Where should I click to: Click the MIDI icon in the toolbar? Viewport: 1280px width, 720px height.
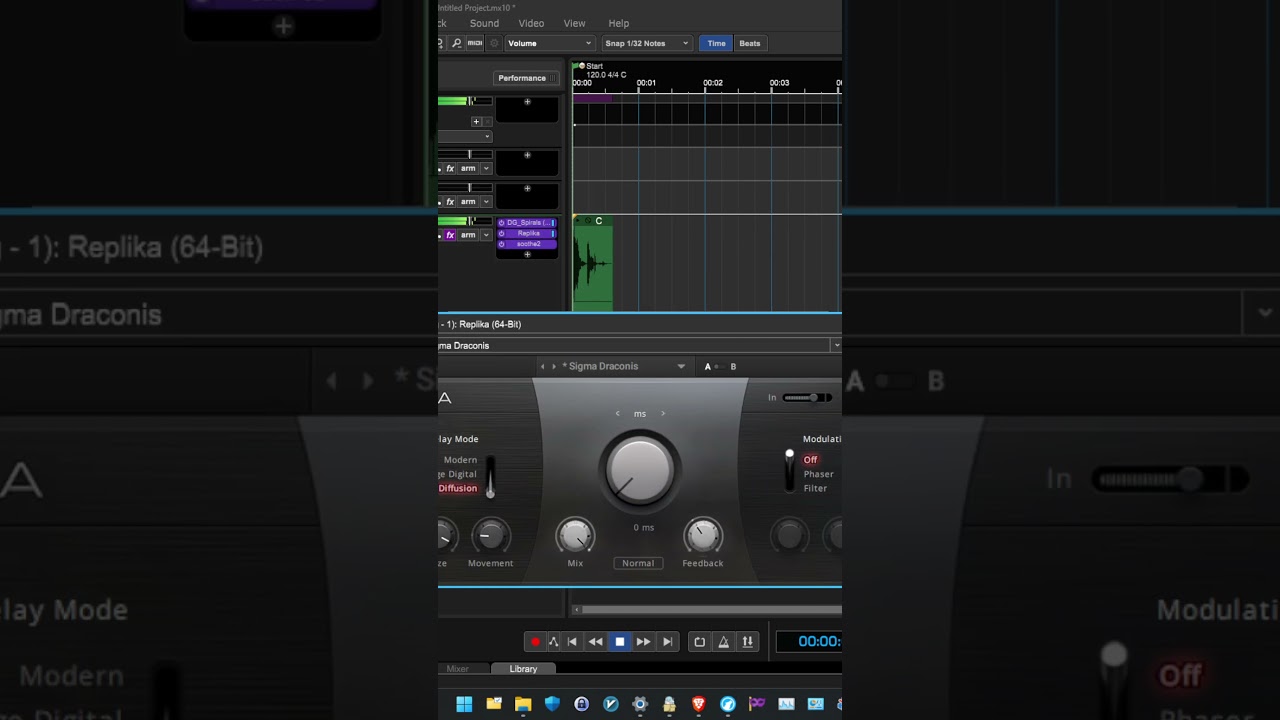click(475, 43)
